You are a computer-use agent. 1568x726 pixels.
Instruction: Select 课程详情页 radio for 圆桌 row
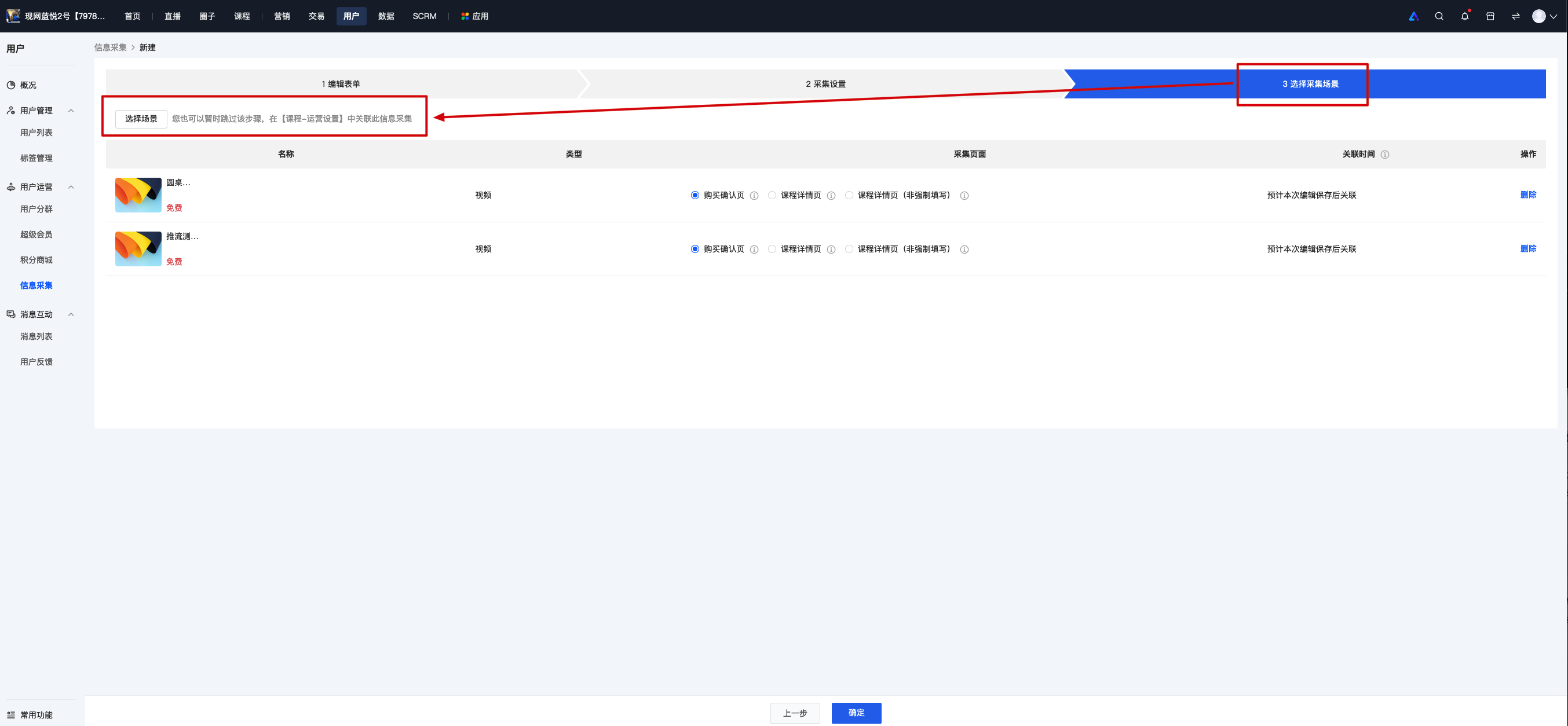[x=772, y=195]
